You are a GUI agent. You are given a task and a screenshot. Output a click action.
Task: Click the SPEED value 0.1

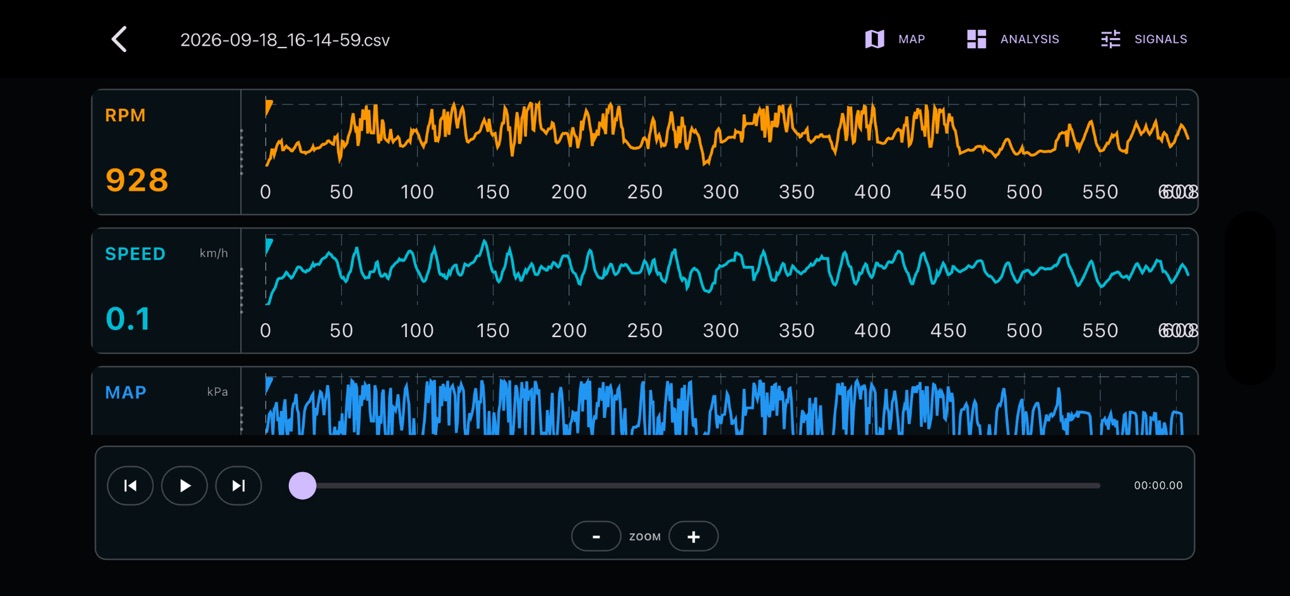pos(128,319)
